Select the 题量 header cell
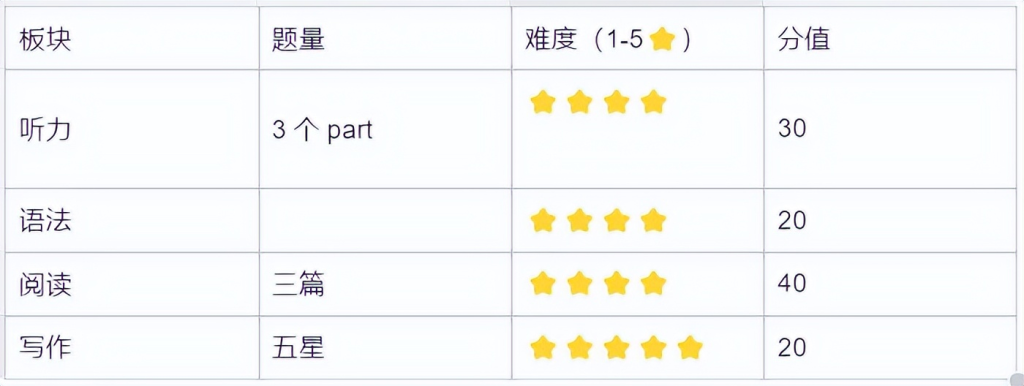Screen dimensions: 1024x386 click(x=385, y=39)
